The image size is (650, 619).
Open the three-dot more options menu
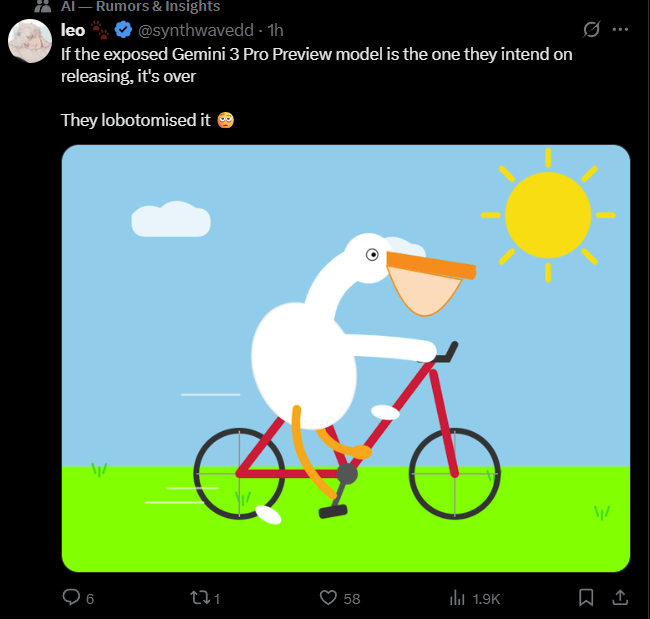[620, 30]
